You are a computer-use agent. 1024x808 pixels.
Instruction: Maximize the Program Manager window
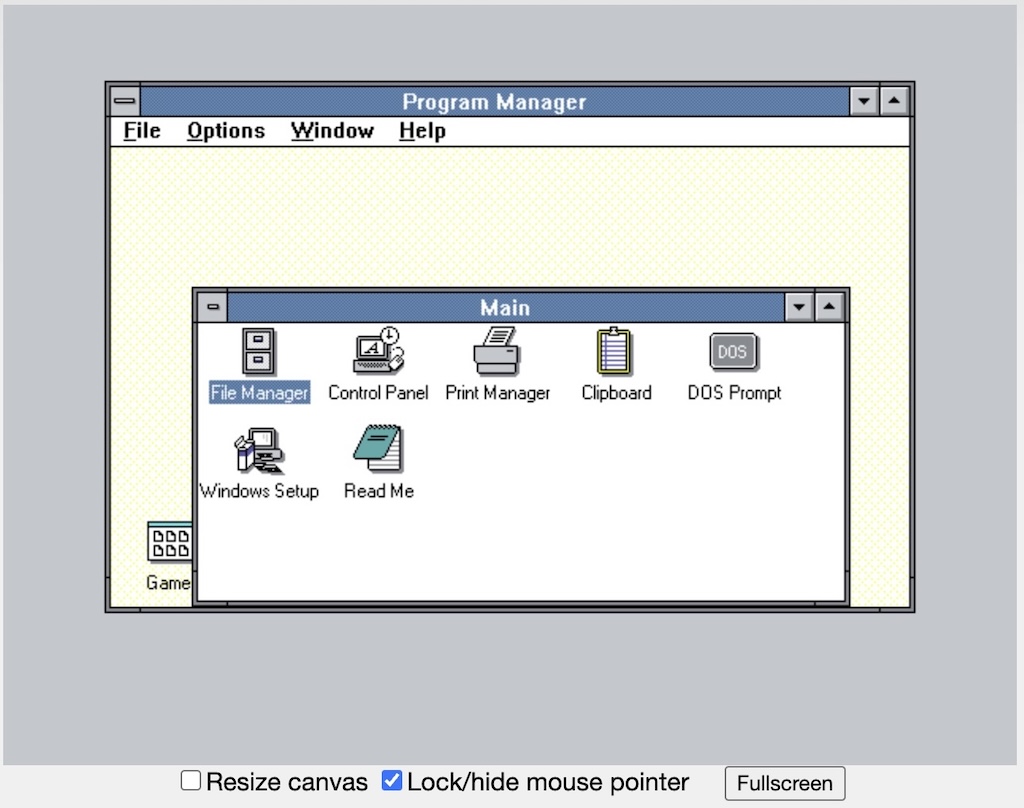(894, 101)
